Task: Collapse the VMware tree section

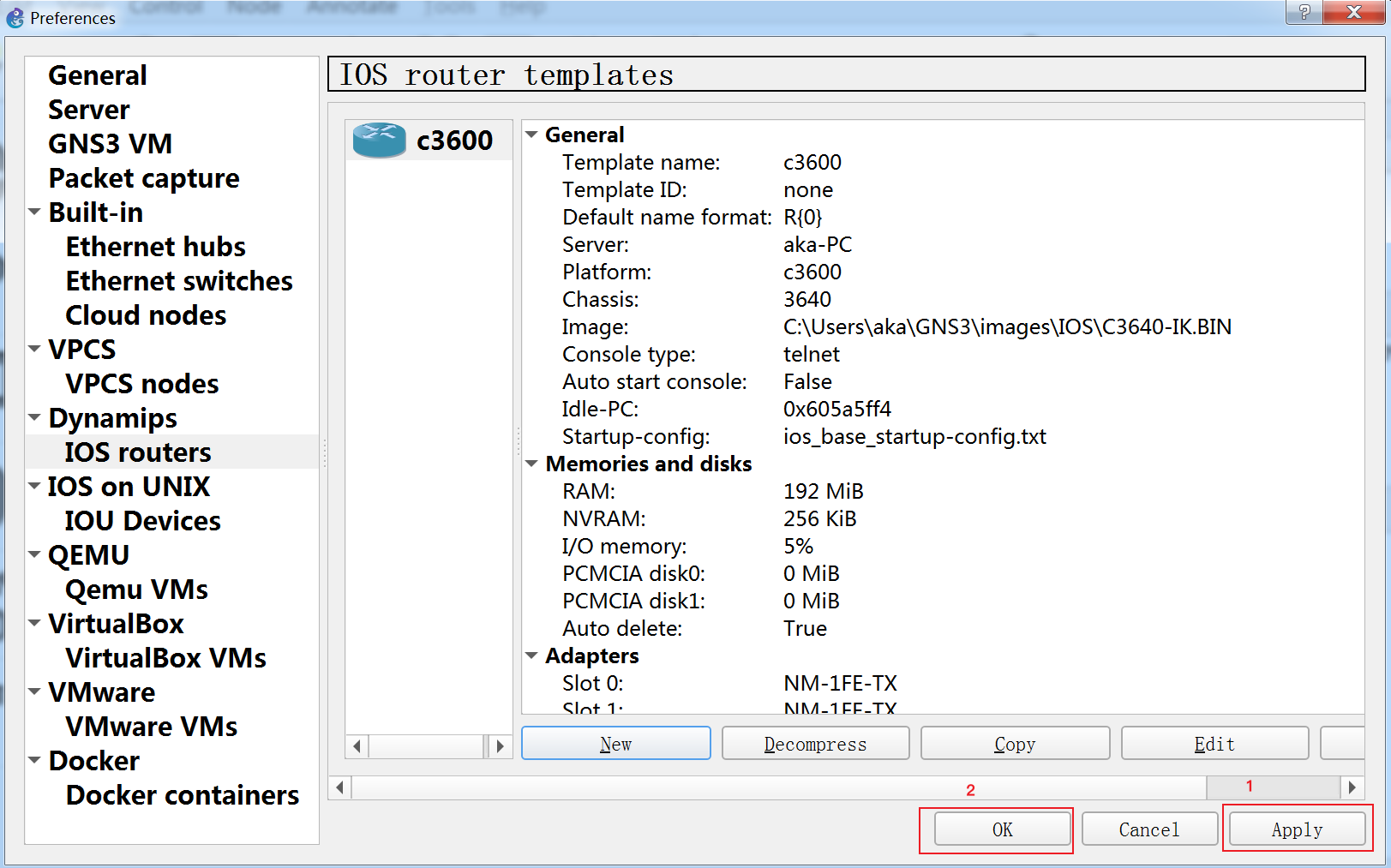Action: 35,691
